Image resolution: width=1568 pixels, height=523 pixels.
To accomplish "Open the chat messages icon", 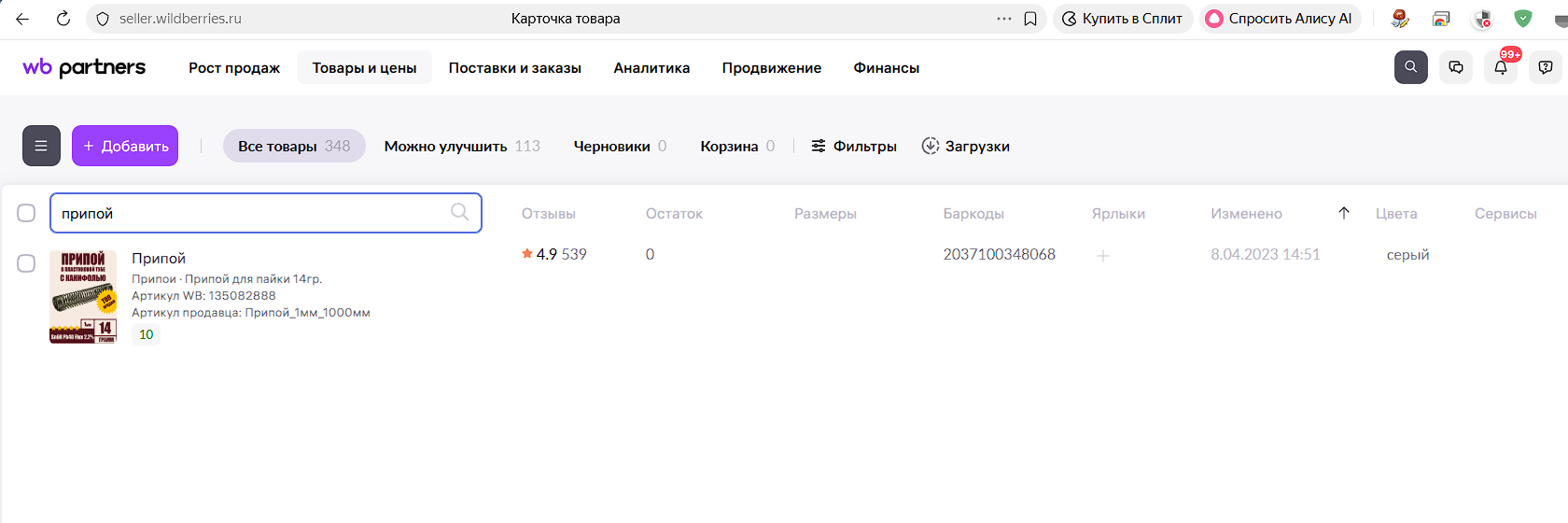I will tap(1456, 67).
